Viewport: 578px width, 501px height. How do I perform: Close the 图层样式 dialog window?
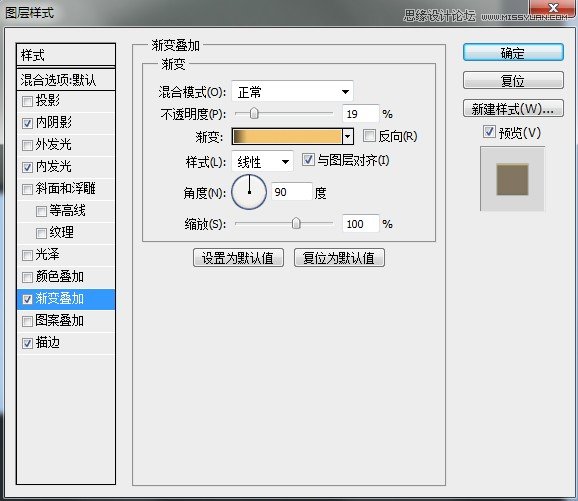(x=553, y=9)
